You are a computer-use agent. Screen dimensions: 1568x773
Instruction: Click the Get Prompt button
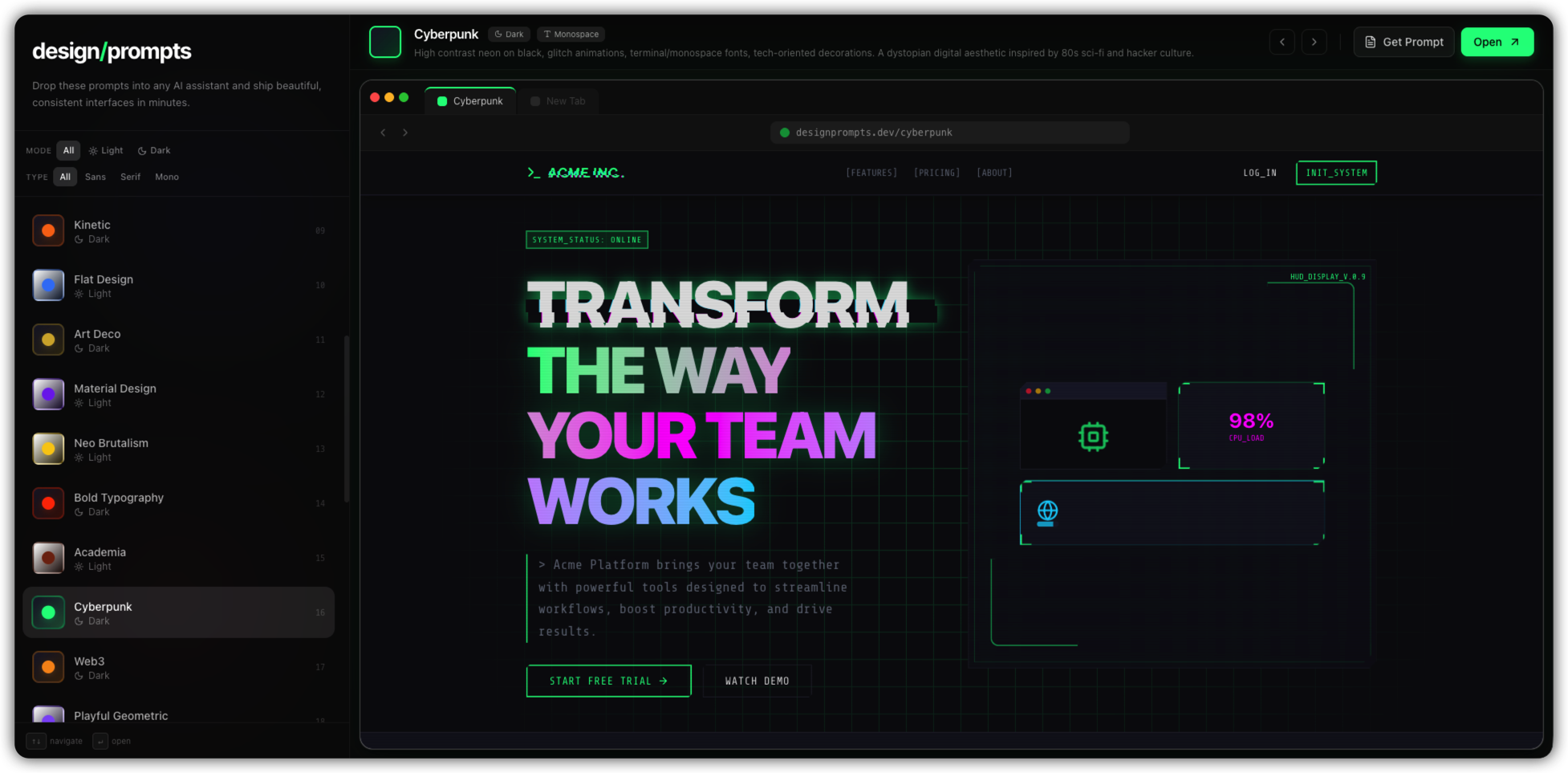pos(1403,43)
